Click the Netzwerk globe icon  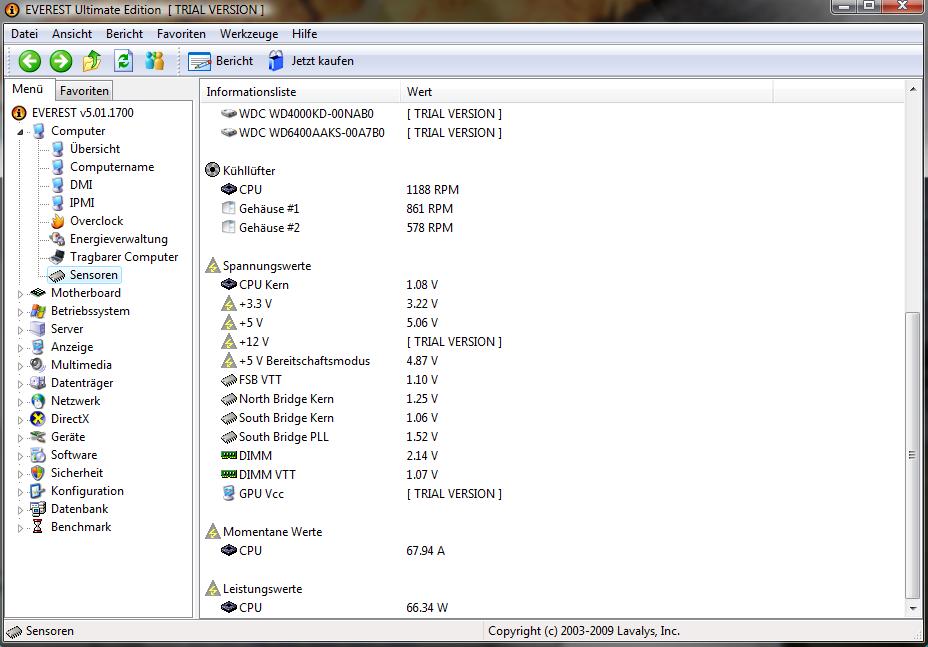pyautogui.click(x=38, y=401)
